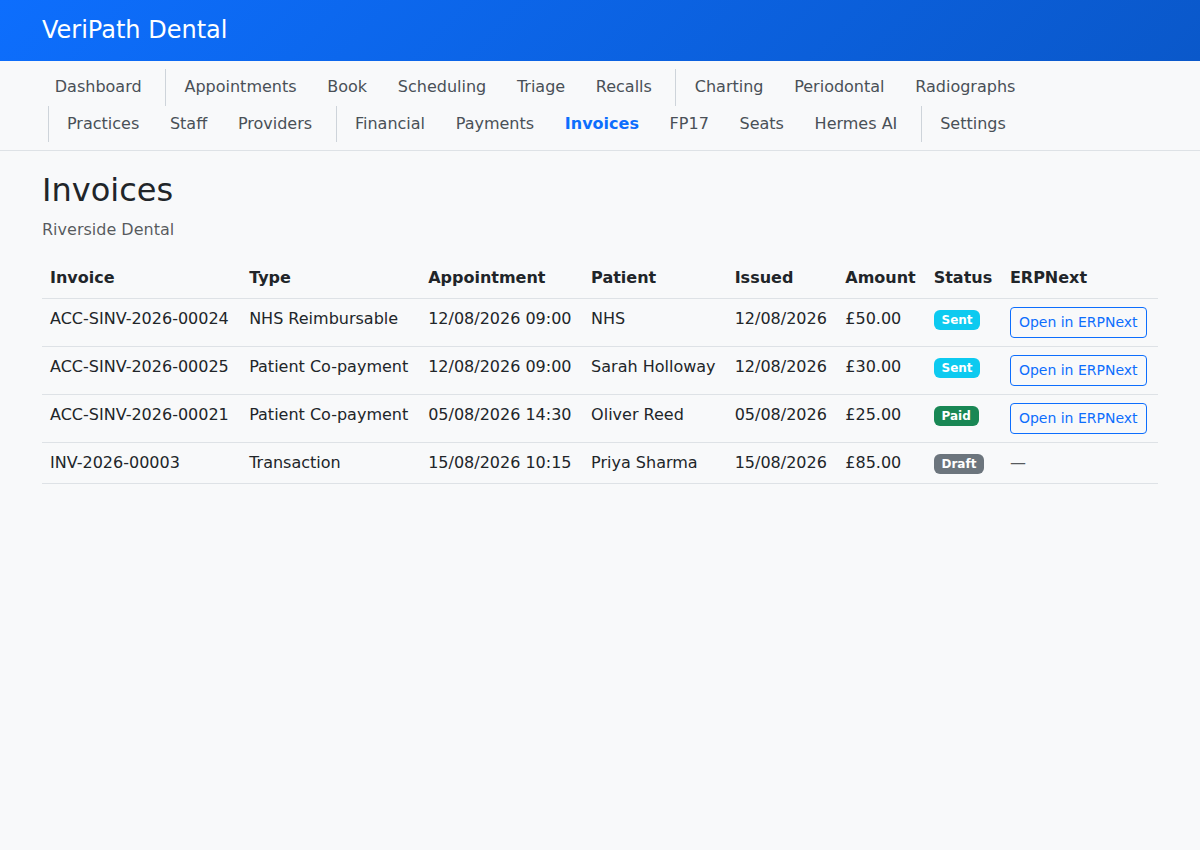
Task: Open the VeriPath Dental home link
Action: click(134, 30)
